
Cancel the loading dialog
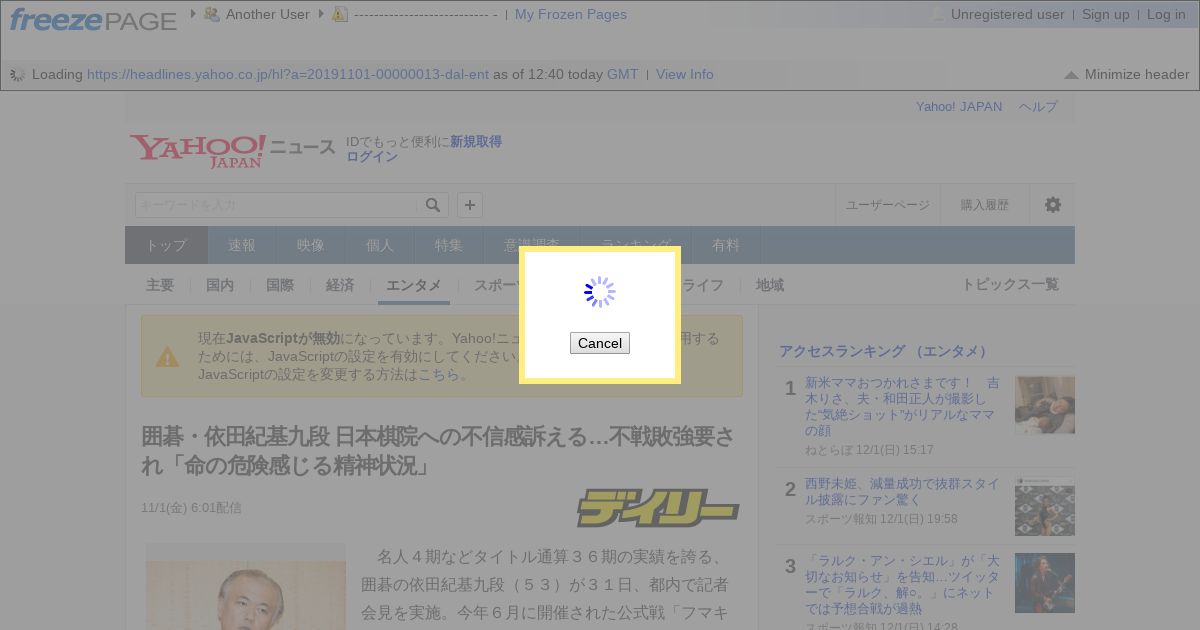tap(600, 343)
